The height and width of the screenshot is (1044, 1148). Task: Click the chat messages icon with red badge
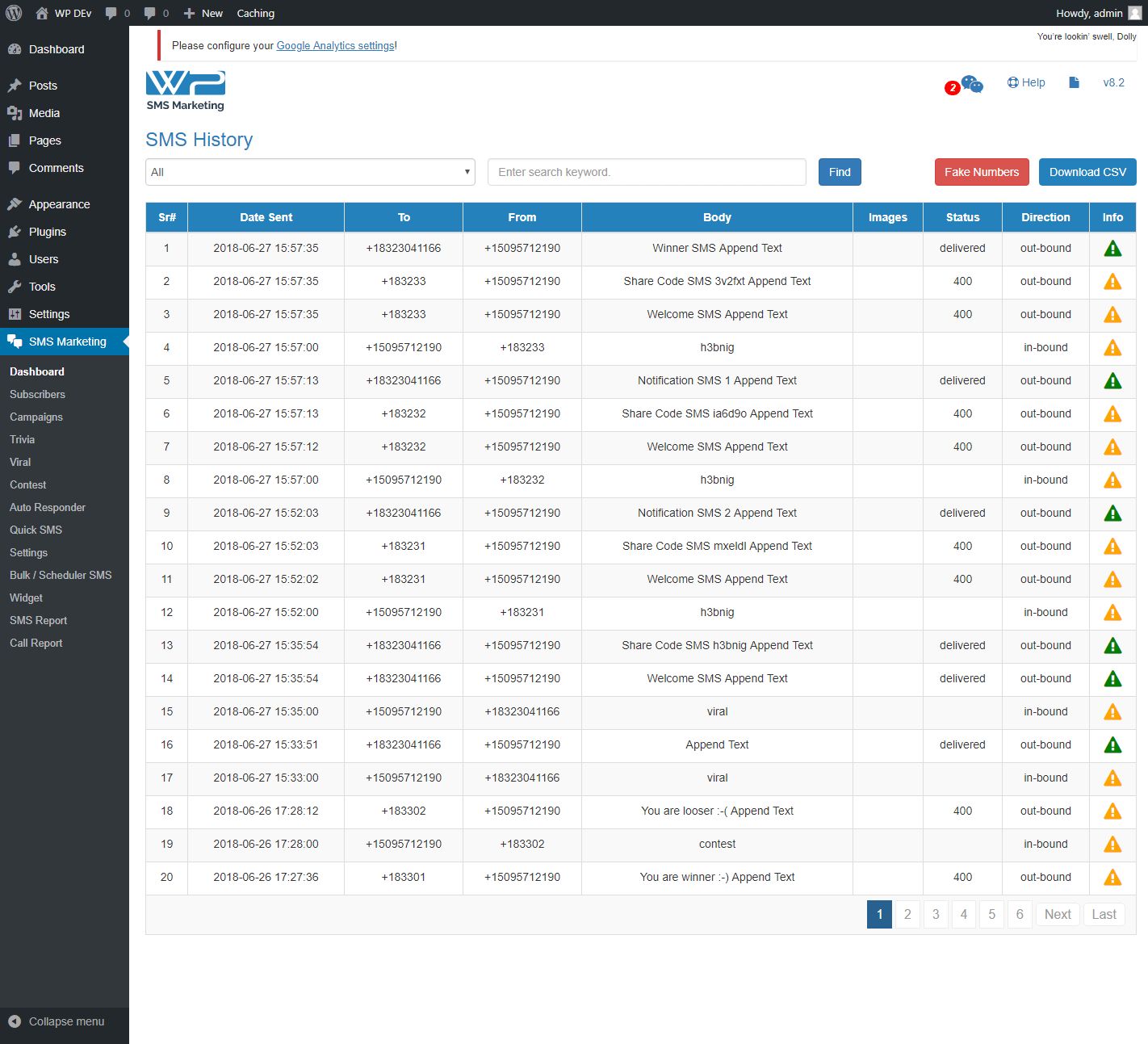tap(971, 84)
